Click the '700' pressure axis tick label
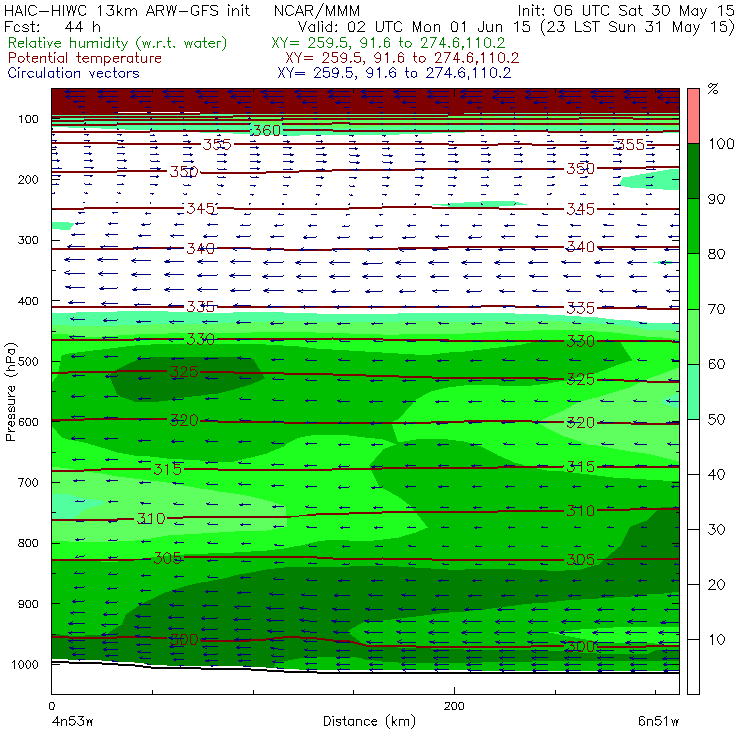 coord(28,482)
